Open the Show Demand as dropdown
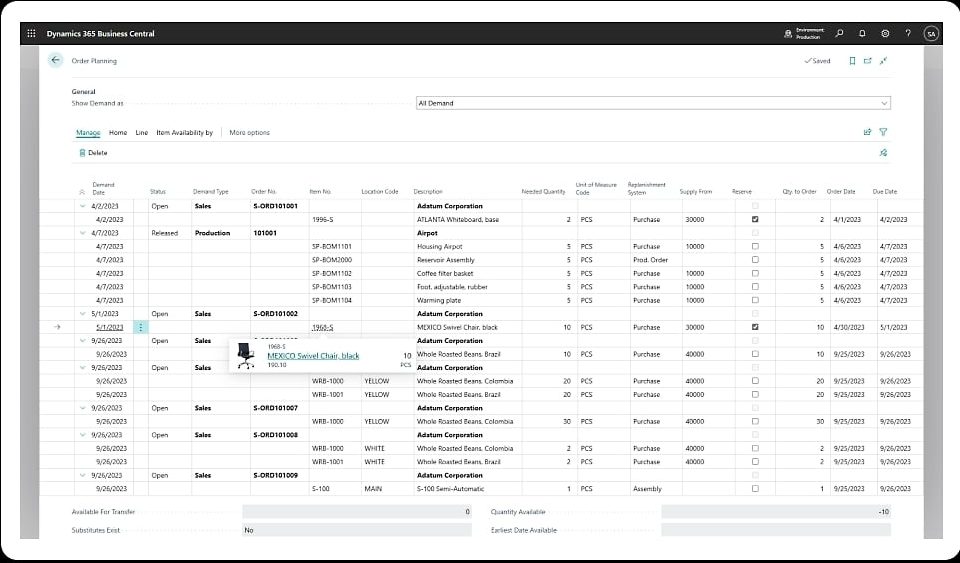The image size is (960, 563). 653,103
